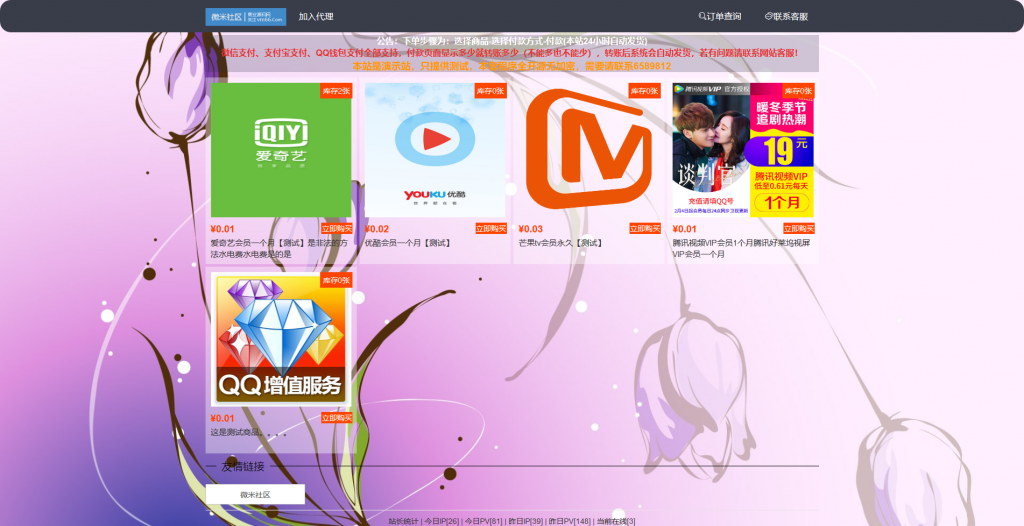Click 立即购买 for QQ增值服务 item
This screenshot has height=526, width=1024.
pos(337,418)
